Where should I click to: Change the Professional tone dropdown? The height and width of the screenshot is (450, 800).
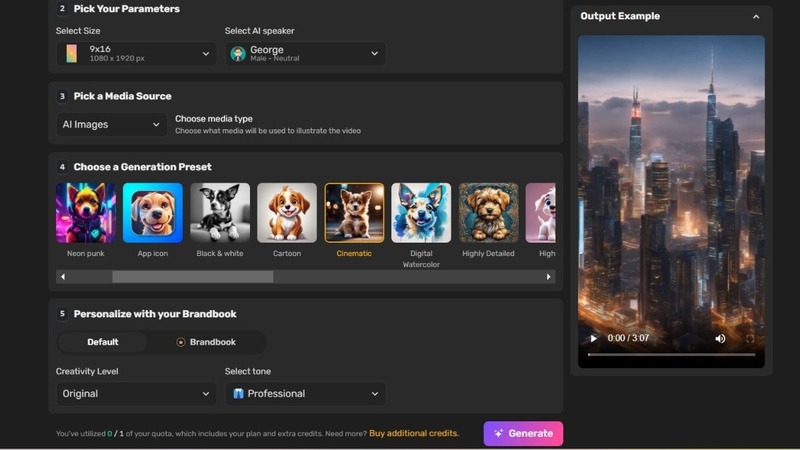click(x=305, y=394)
